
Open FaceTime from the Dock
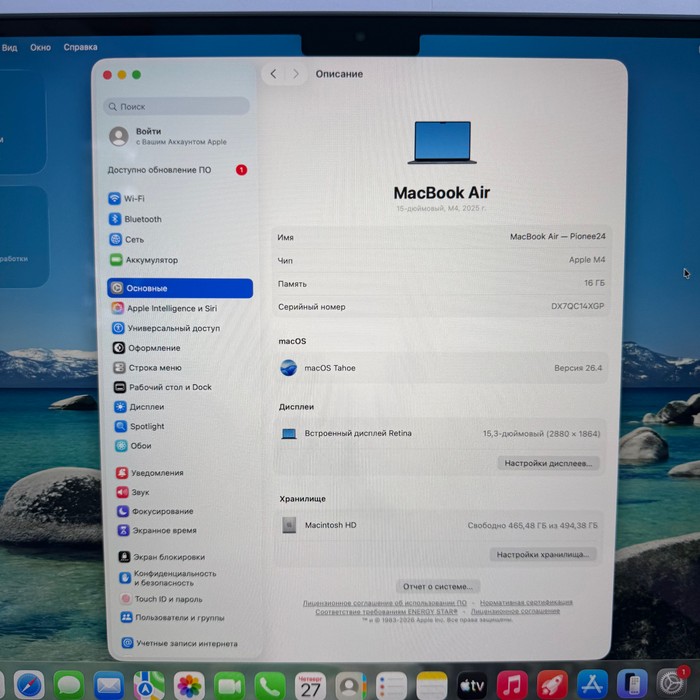point(229,686)
